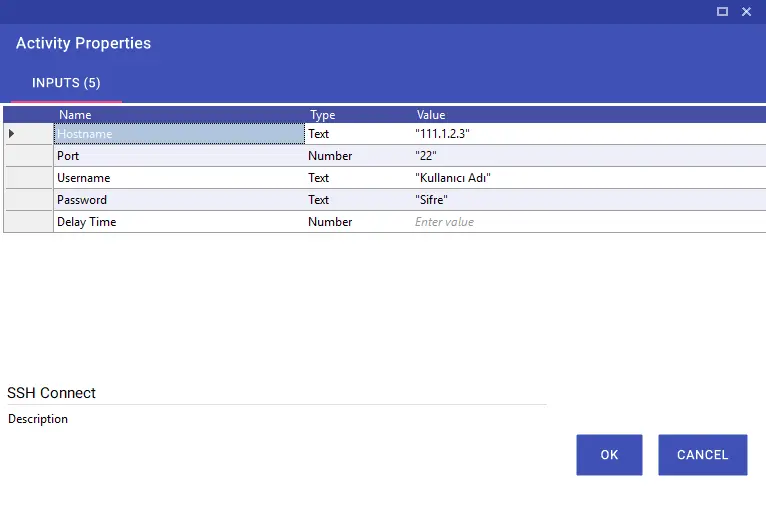Click the maximize window icon
766x530 pixels.
tap(722, 11)
